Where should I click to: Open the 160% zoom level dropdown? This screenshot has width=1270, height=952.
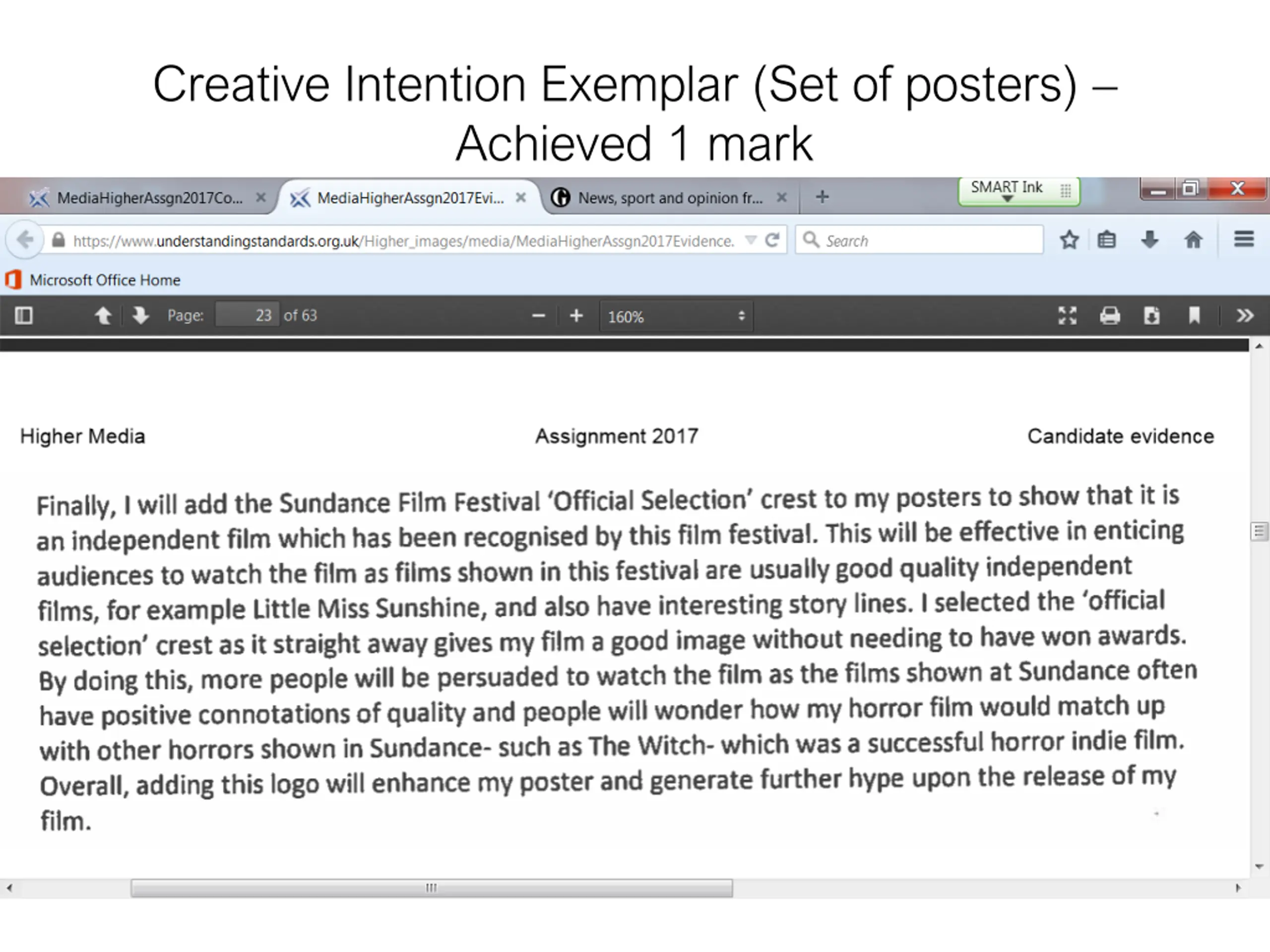click(x=676, y=316)
